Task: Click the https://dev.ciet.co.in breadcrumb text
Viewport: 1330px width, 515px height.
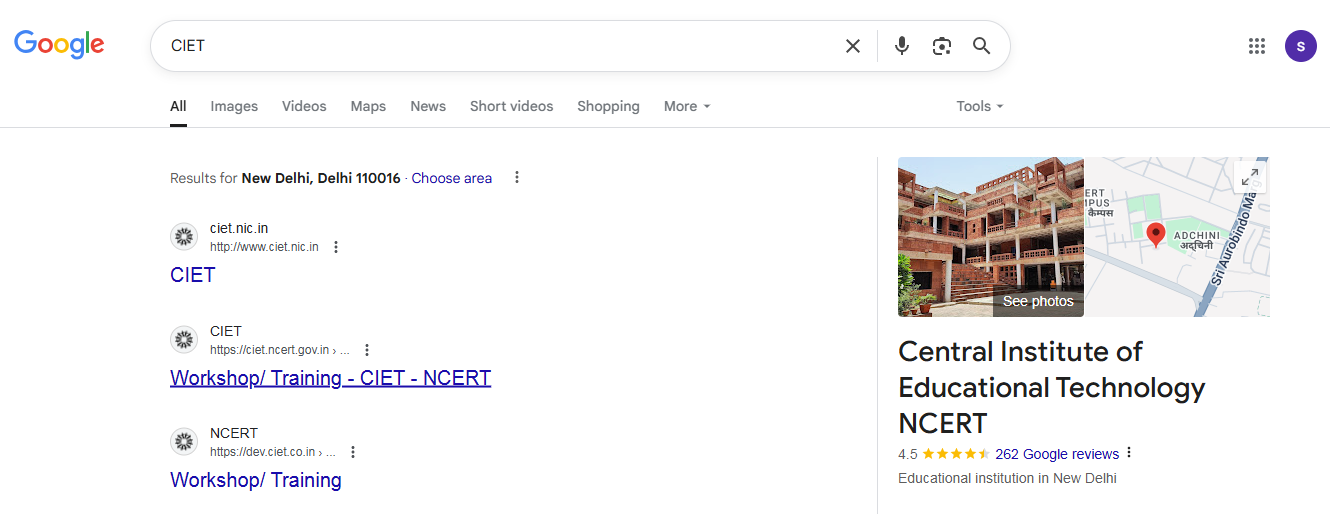Action: [273, 452]
